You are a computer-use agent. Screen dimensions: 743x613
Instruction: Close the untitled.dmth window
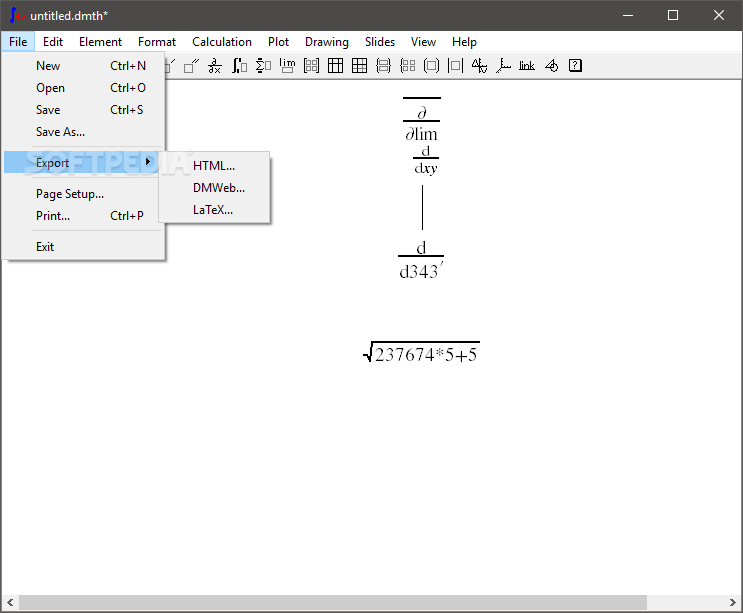pos(718,15)
